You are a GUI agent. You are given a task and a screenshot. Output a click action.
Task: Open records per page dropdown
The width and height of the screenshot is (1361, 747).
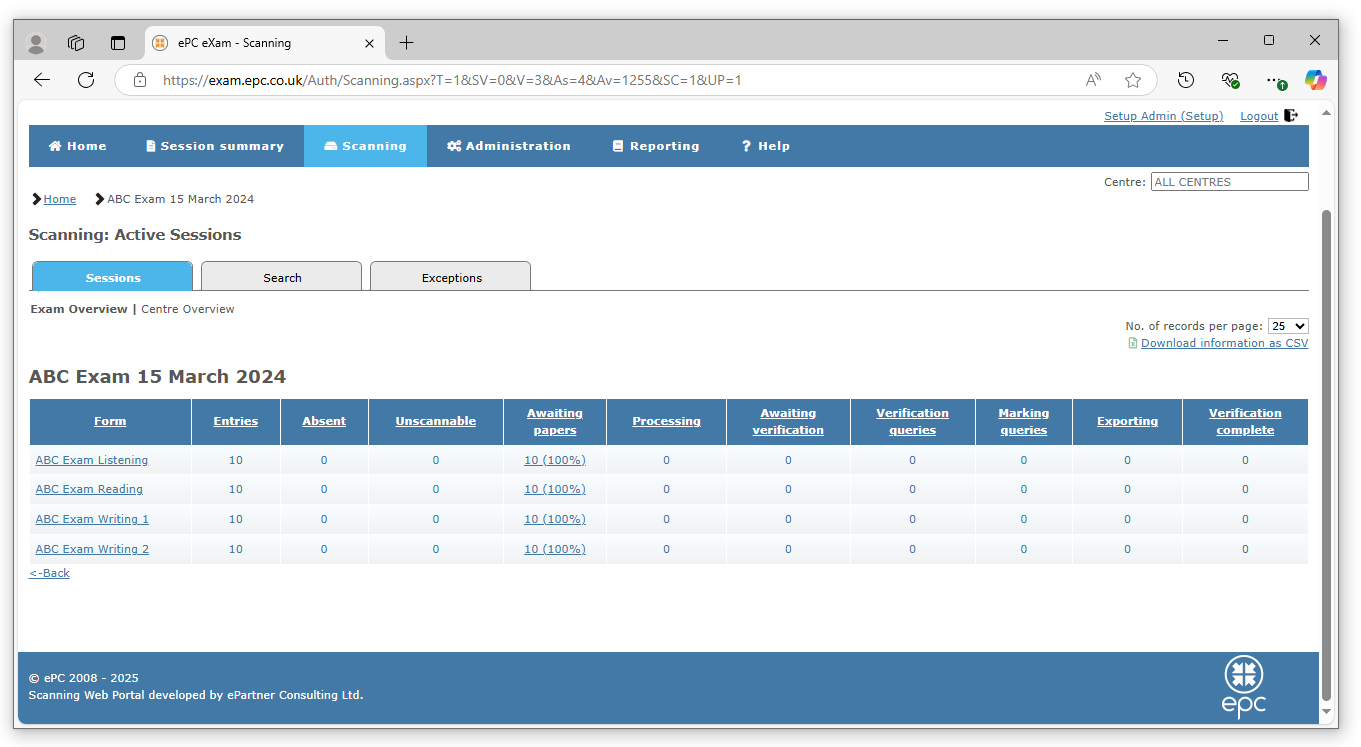[x=1288, y=326]
